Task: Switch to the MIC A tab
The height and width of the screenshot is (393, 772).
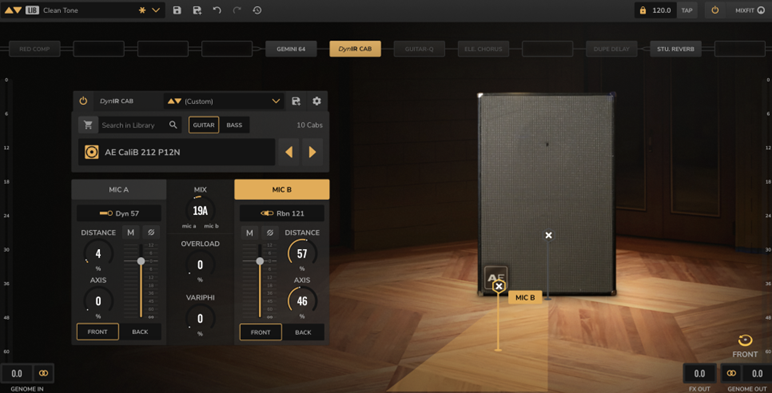Action: click(119, 190)
